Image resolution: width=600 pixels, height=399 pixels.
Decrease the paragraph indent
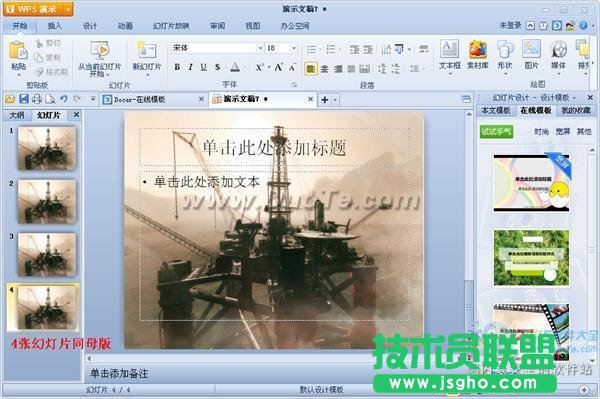(x=354, y=49)
